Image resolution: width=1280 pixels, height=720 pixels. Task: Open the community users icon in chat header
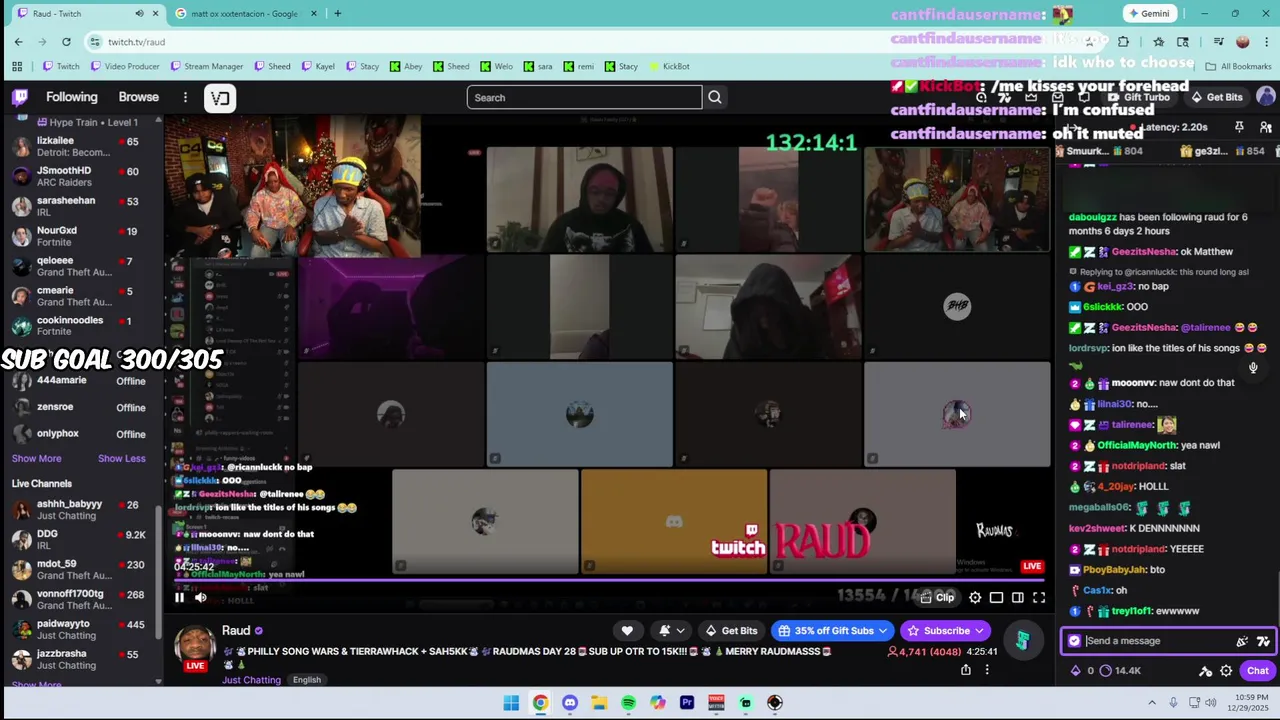(x=1265, y=127)
